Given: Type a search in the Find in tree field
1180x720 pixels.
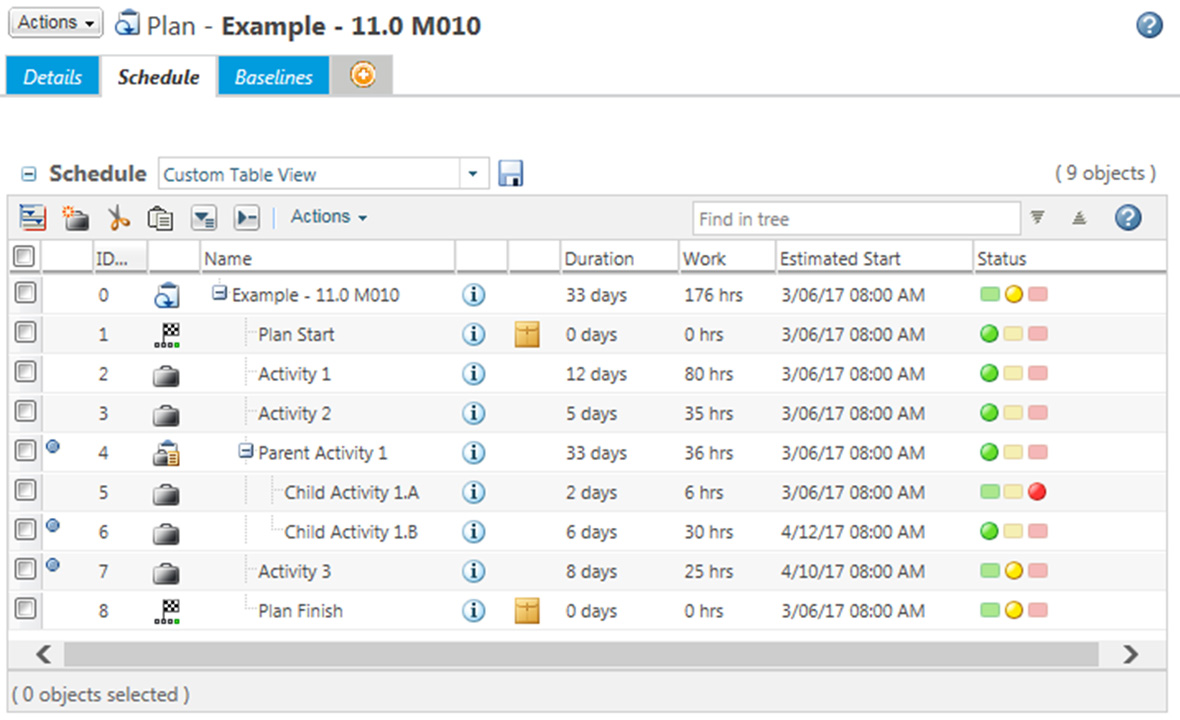Looking at the screenshot, I should tap(855, 218).
